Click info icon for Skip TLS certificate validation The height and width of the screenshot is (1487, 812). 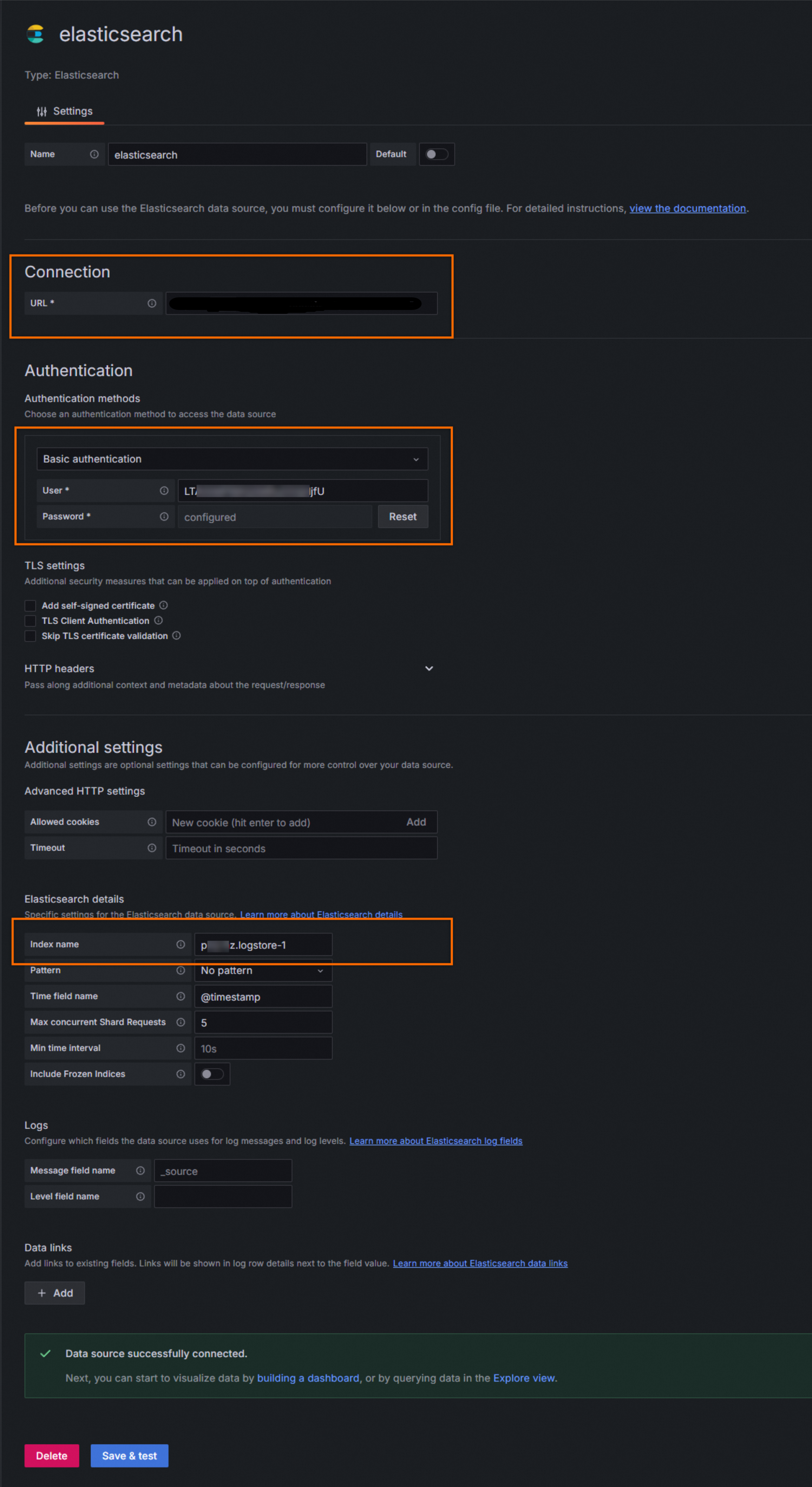(x=177, y=635)
